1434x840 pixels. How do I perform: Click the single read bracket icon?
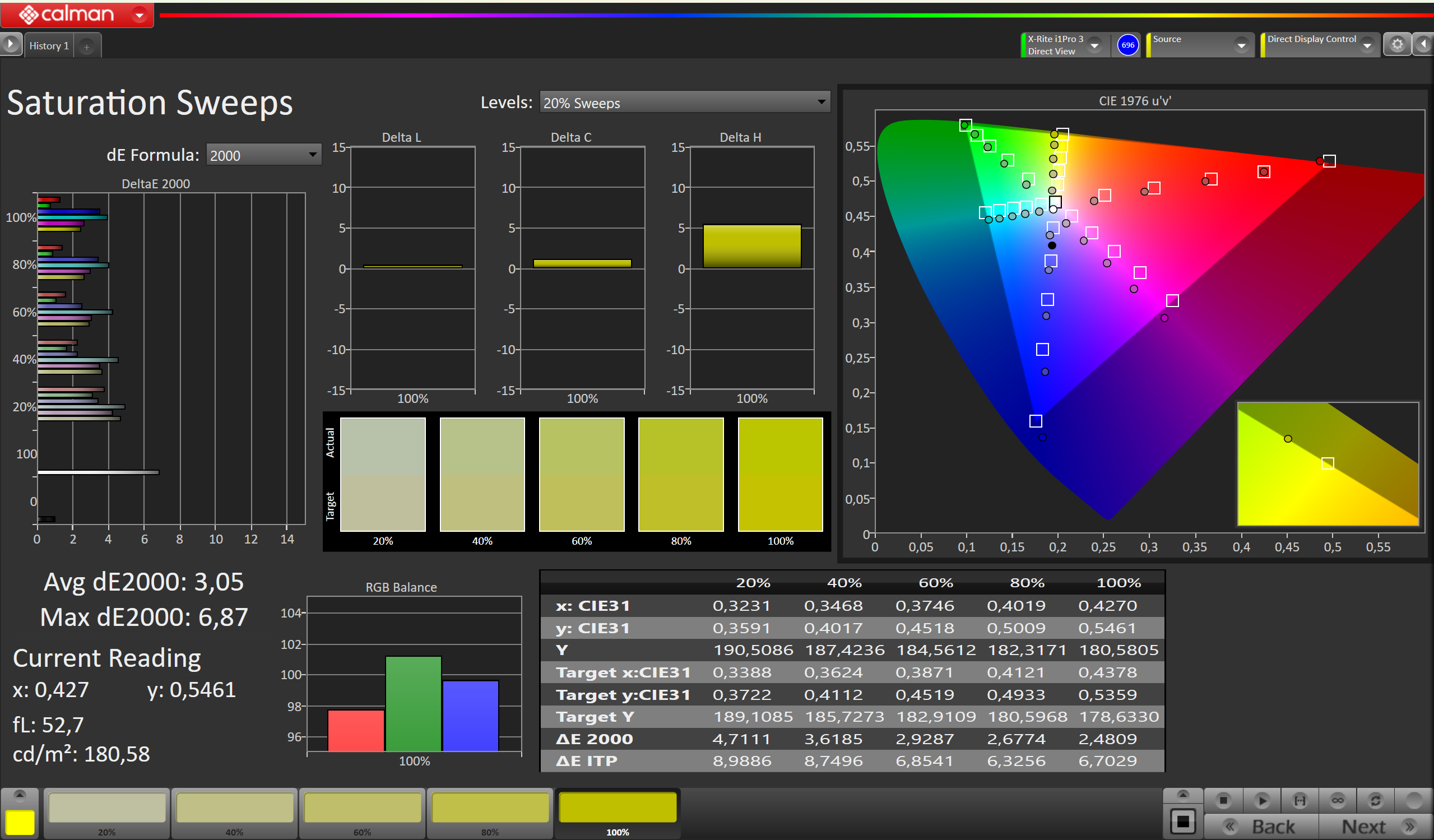[1300, 801]
